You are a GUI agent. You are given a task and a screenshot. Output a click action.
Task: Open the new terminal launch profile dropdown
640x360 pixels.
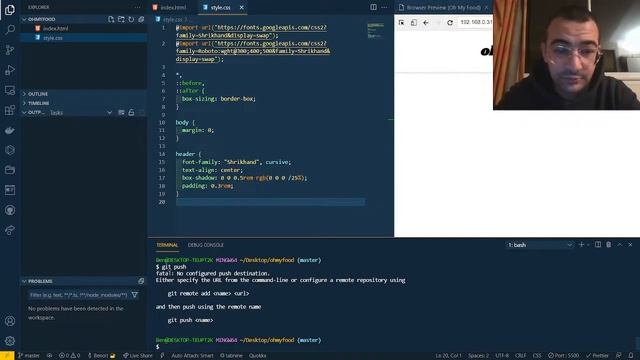click(x=588, y=244)
